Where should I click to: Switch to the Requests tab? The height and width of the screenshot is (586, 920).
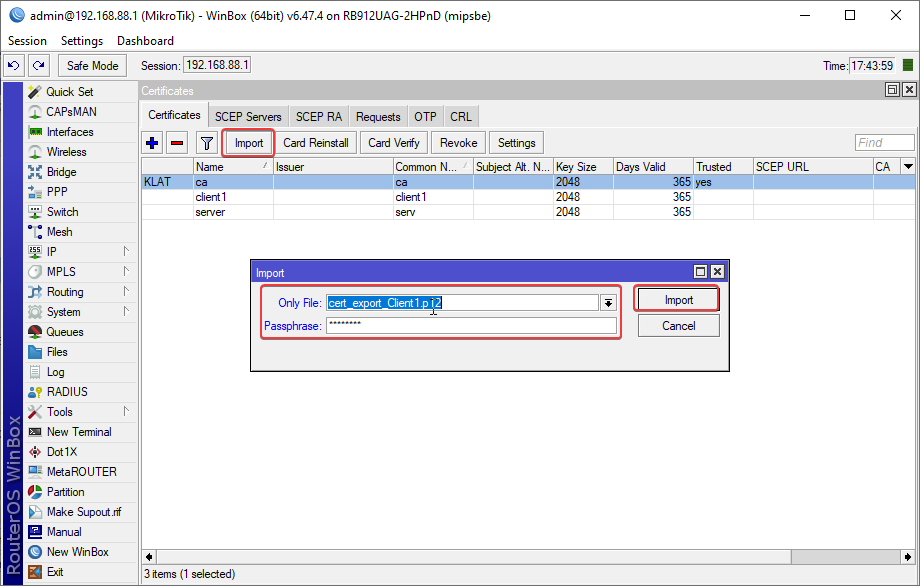tap(378, 116)
